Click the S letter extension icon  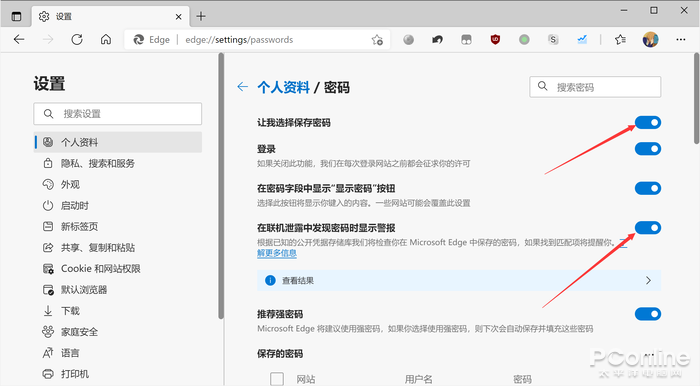click(x=553, y=40)
